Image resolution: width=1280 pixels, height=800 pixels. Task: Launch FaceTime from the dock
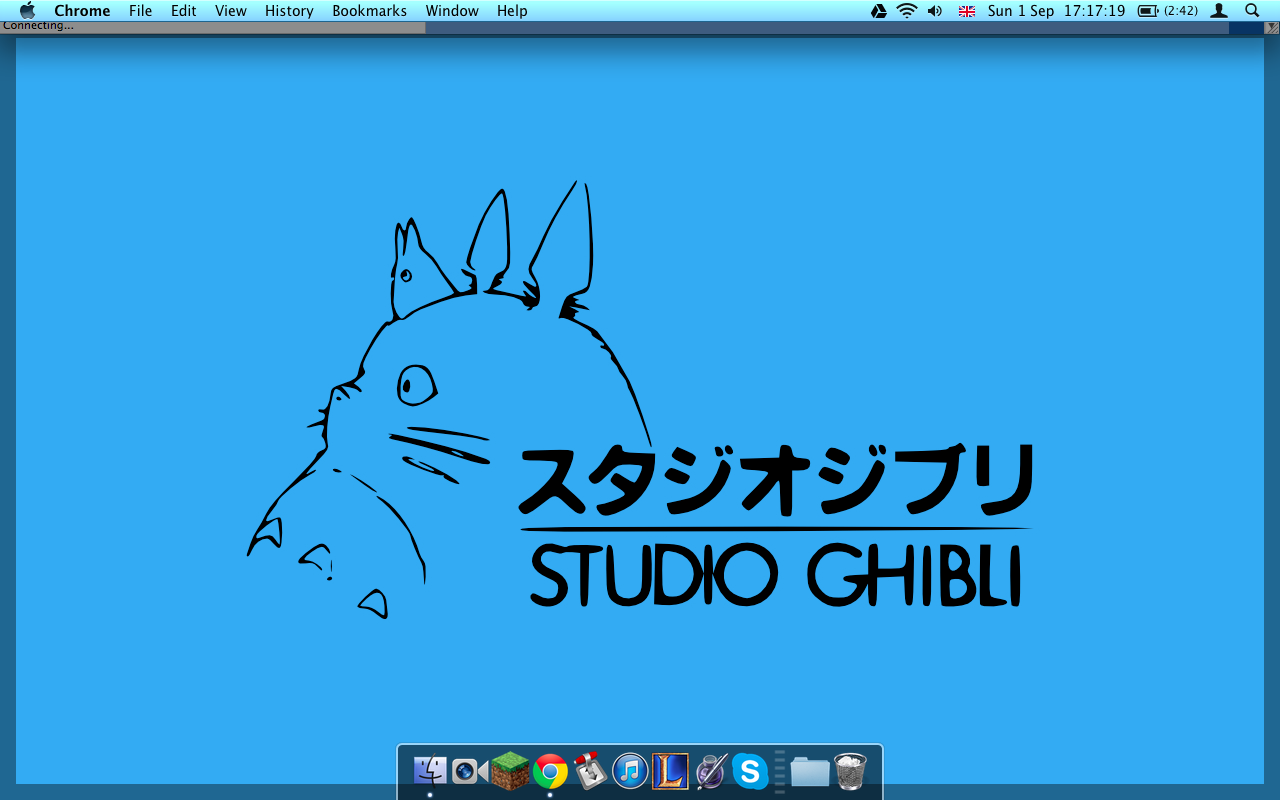click(x=470, y=771)
